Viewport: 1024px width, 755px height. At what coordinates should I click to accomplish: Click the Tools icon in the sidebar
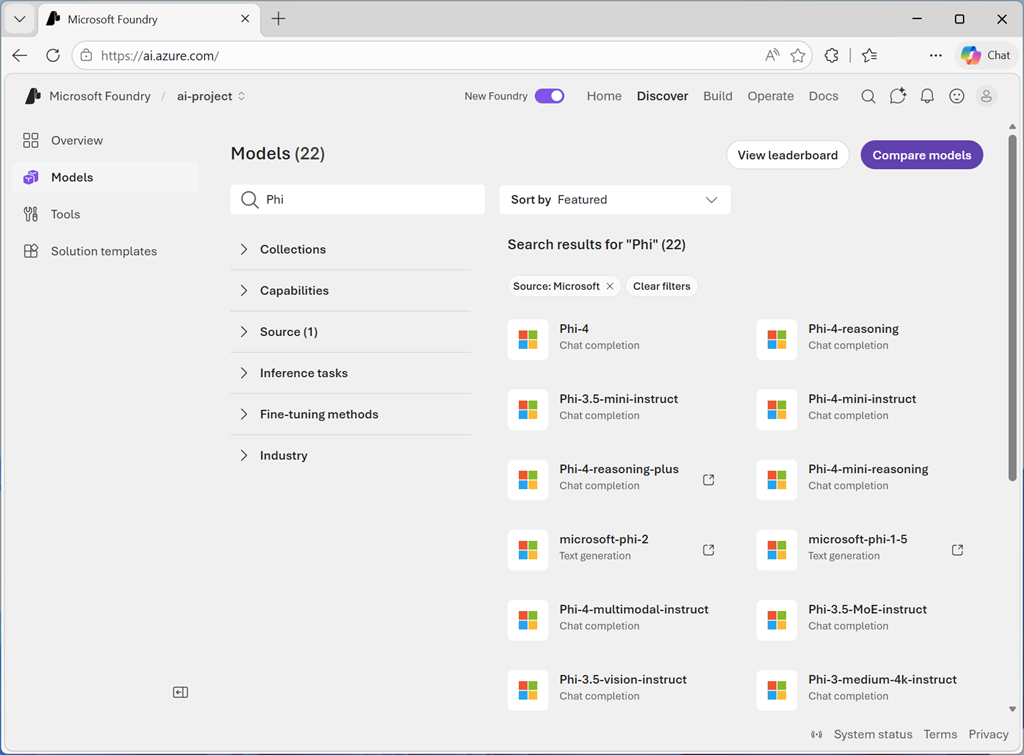pyautogui.click(x=32, y=214)
